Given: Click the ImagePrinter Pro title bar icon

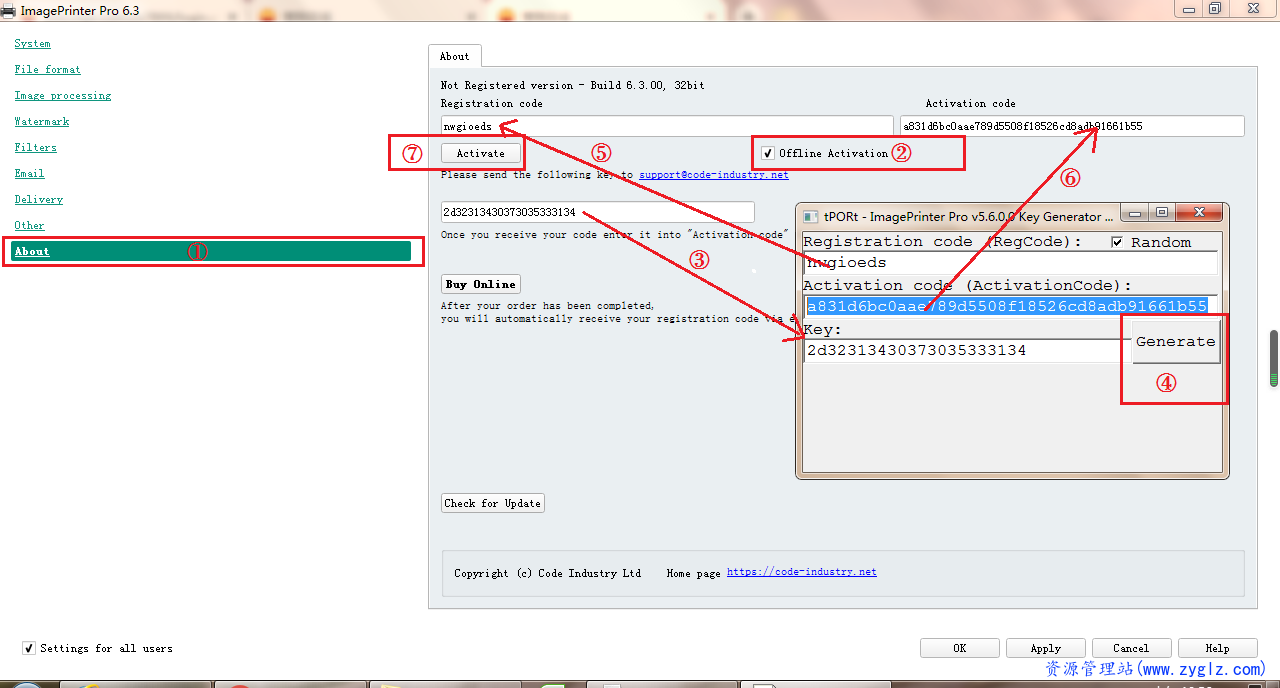Looking at the screenshot, I should (x=8, y=10).
